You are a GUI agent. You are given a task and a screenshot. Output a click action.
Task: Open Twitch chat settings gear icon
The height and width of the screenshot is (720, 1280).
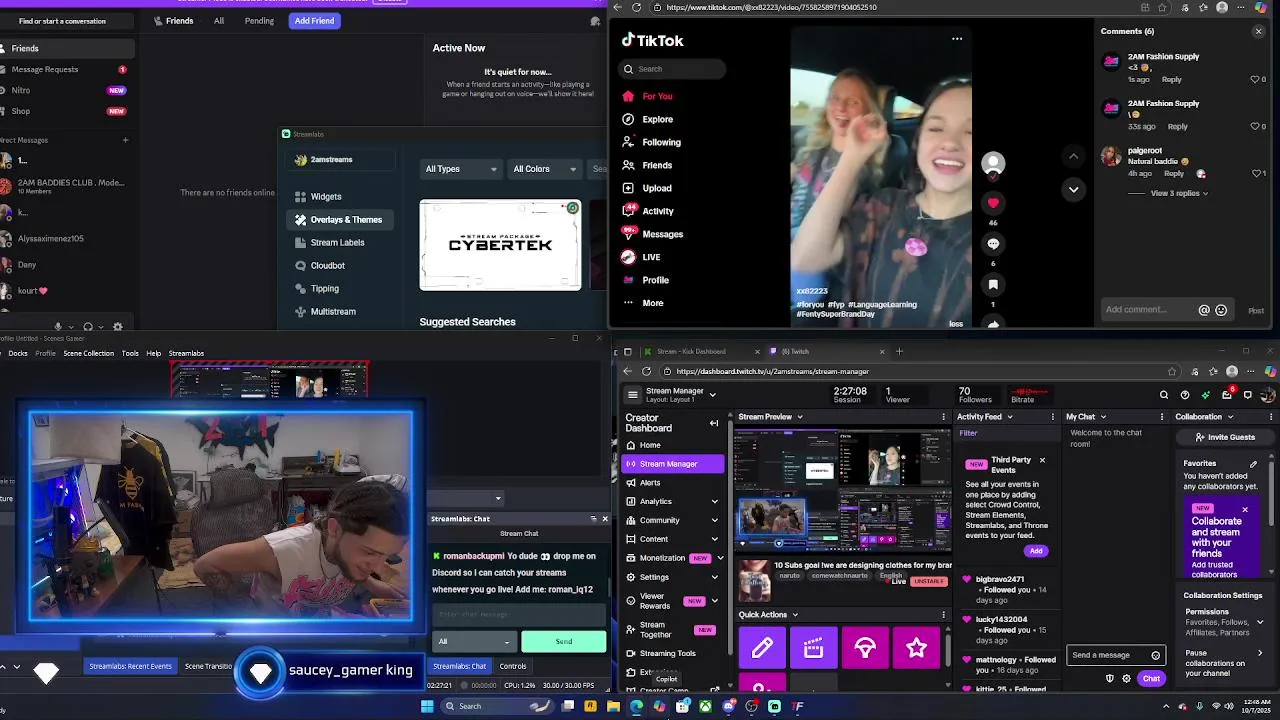[1126, 679]
